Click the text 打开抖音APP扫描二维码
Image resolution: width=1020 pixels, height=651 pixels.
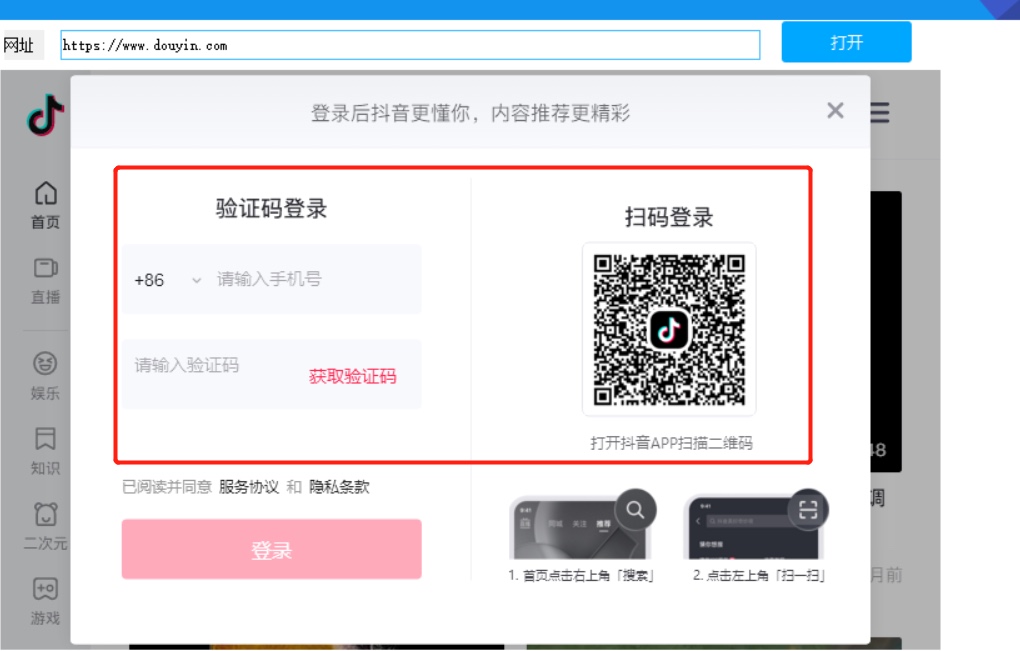click(671, 443)
